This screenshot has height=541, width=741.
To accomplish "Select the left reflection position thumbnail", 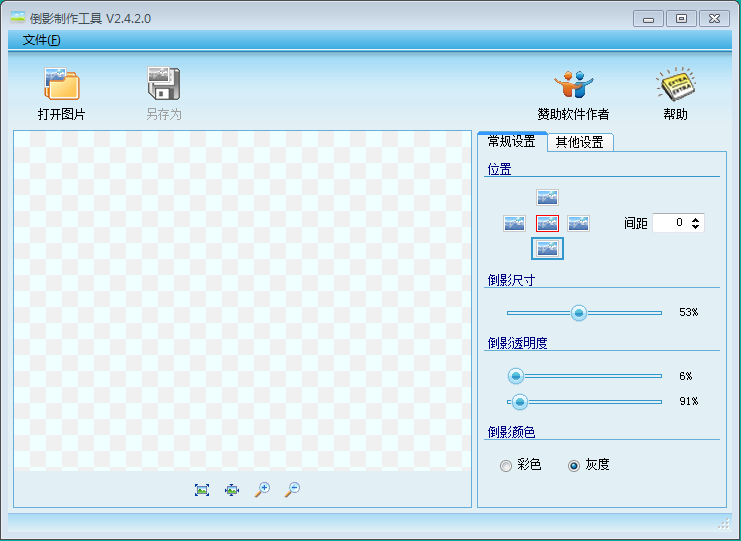I will coord(514,223).
